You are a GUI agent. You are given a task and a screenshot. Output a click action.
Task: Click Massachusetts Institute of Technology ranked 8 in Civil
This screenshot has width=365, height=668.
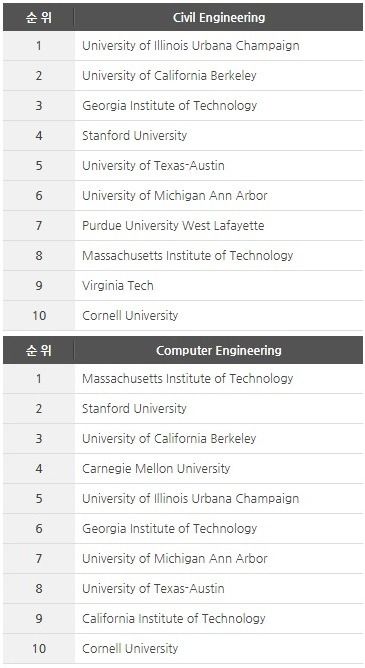click(187, 255)
